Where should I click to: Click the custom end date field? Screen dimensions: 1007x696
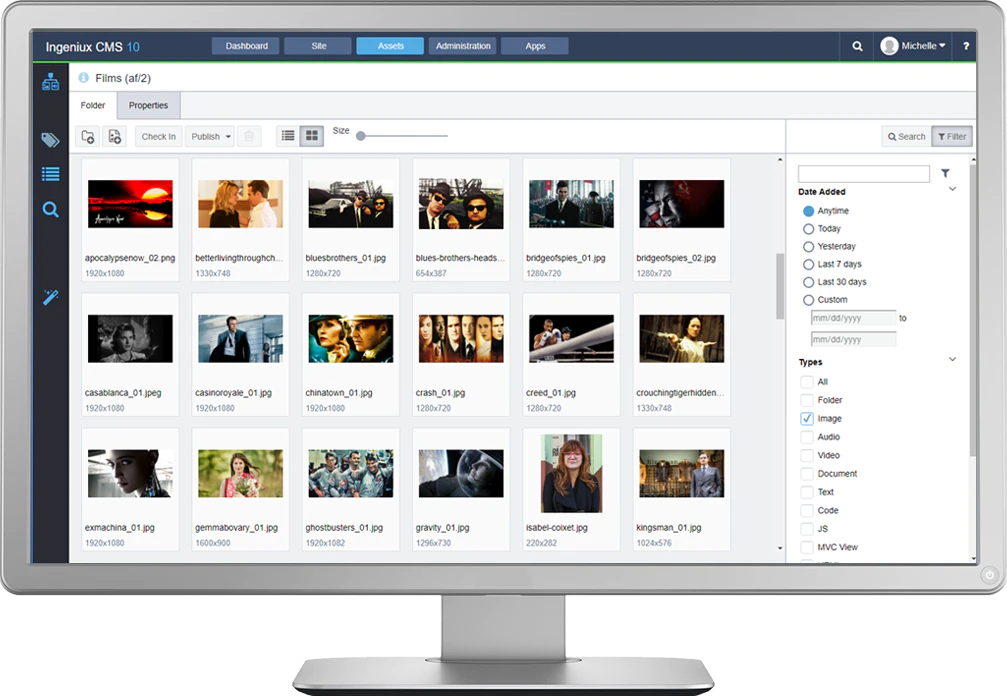coord(854,339)
